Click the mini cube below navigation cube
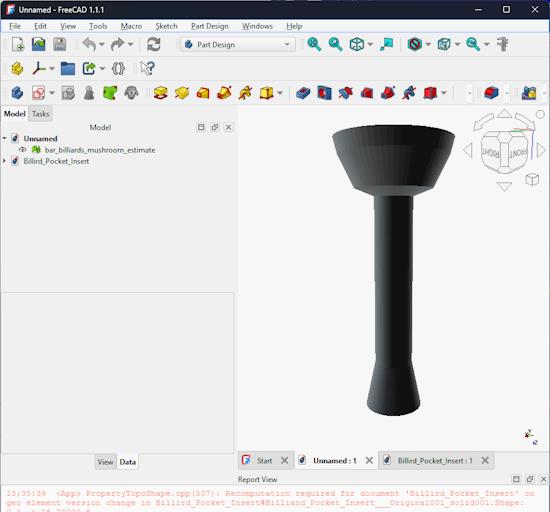The width and height of the screenshot is (550, 512). [x=532, y=179]
